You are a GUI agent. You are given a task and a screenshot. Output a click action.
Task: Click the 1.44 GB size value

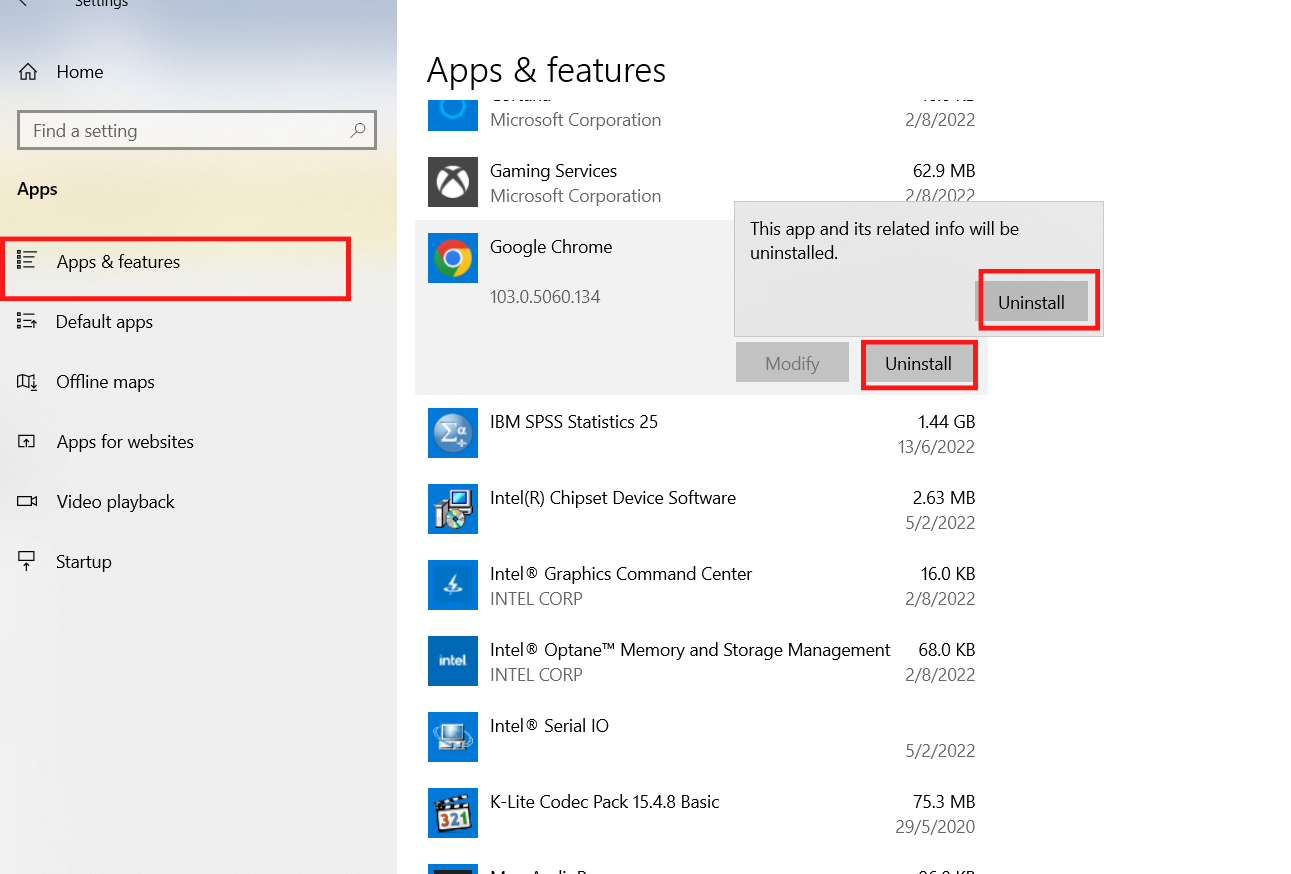pyautogui.click(x=946, y=422)
